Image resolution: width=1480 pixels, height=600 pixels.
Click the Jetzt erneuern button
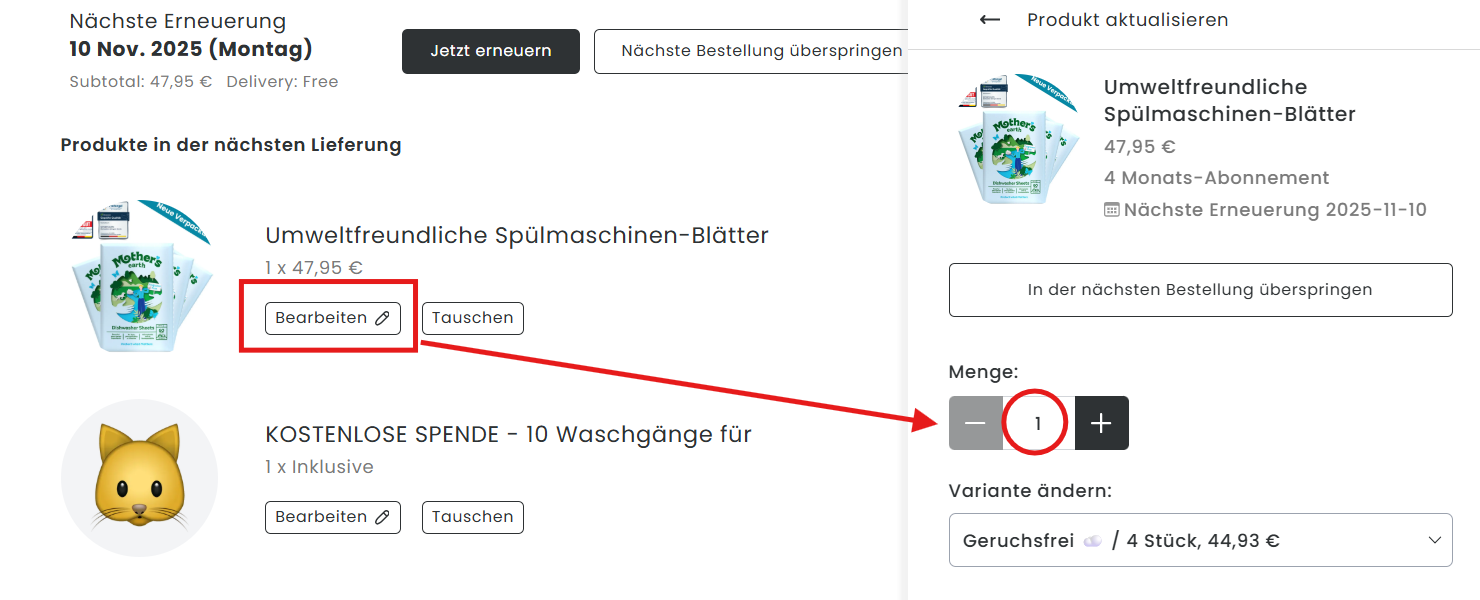coord(490,51)
